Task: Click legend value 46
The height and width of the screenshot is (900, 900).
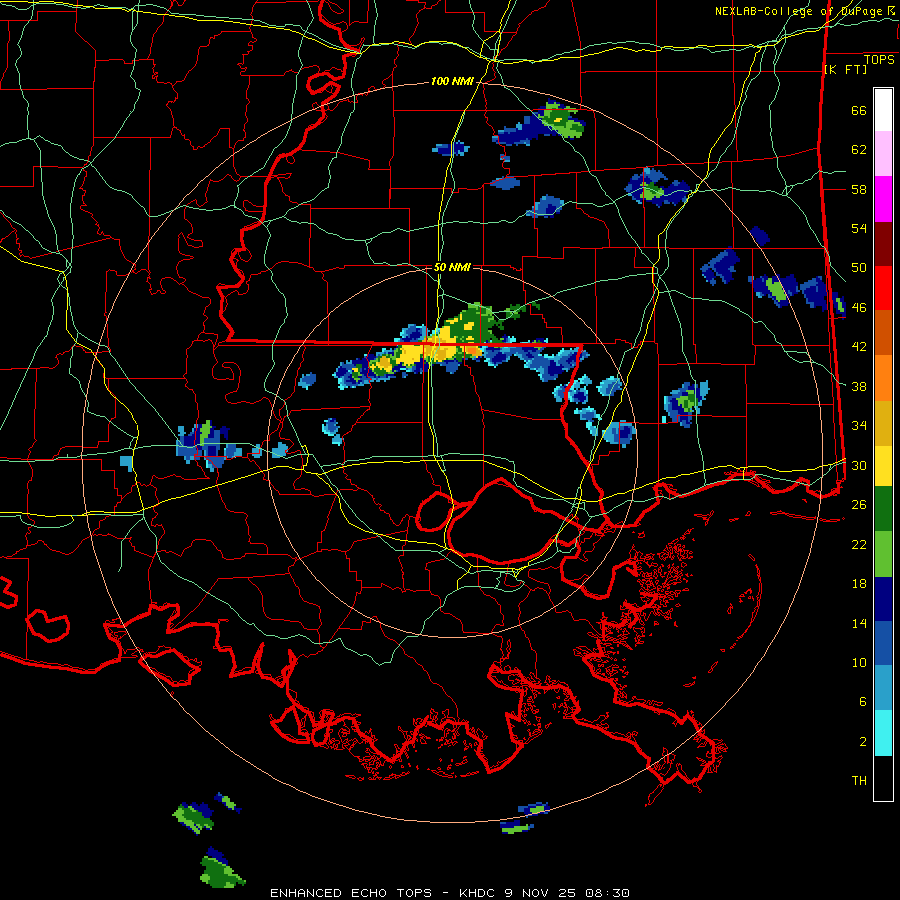Action: coord(859,308)
